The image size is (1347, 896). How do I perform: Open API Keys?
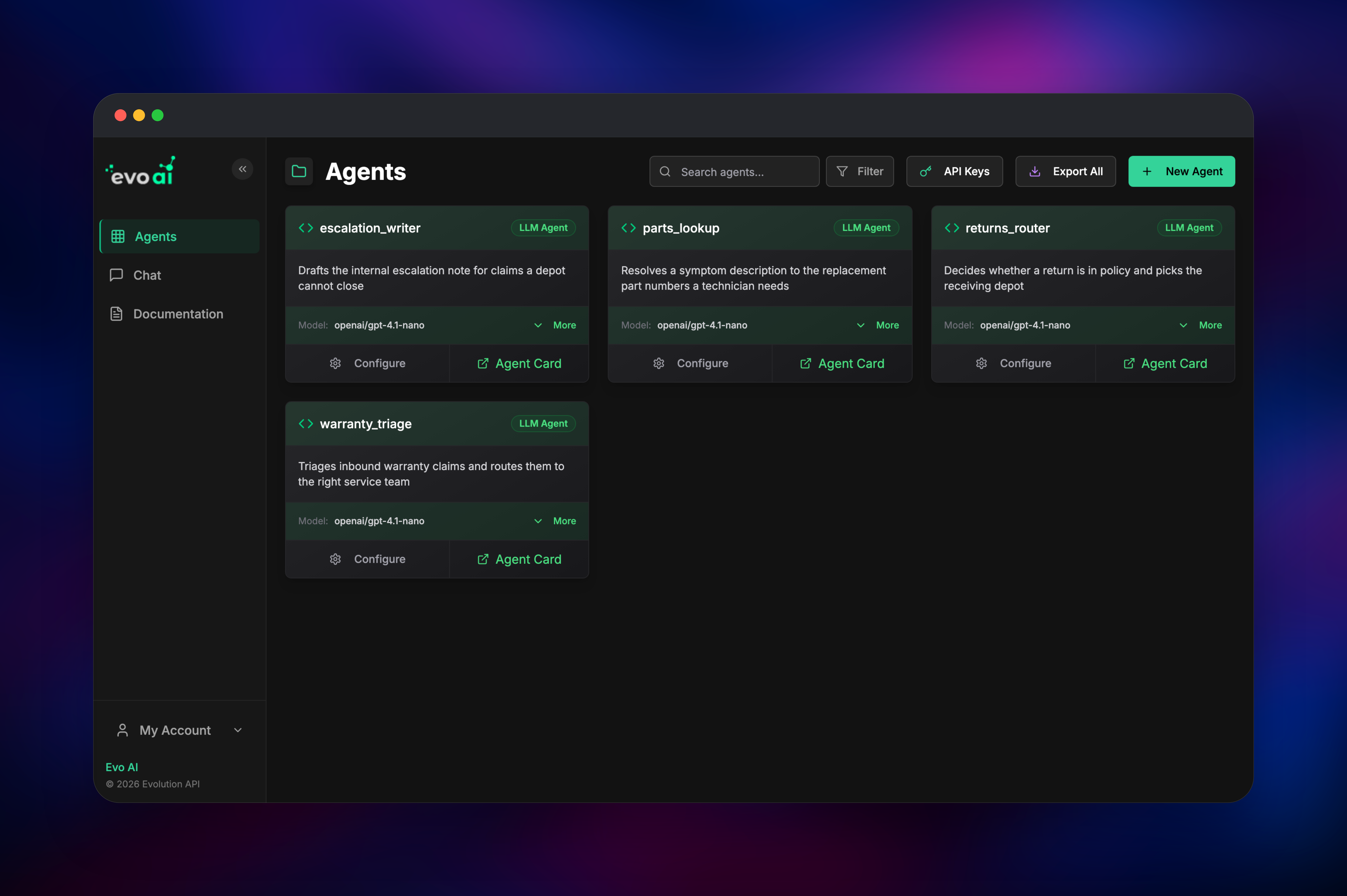pyautogui.click(x=954, y=171)
